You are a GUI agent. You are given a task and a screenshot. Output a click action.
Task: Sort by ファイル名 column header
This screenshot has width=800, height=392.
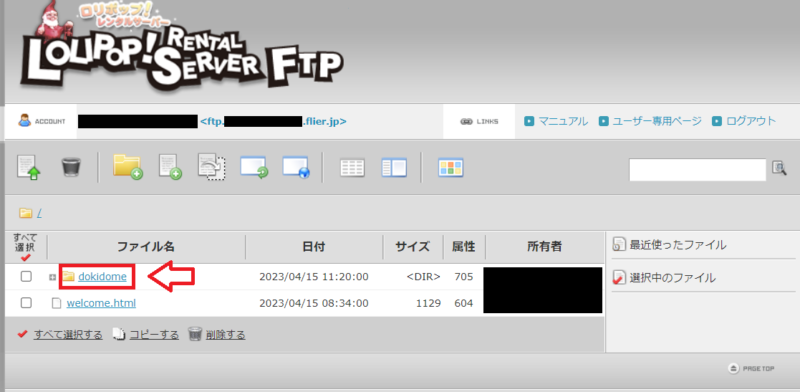click(x=146, y=247)
